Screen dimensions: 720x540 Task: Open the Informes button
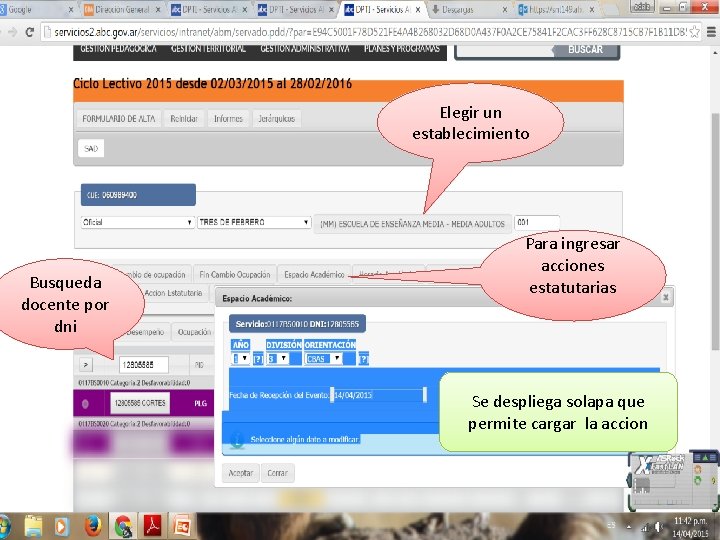228,118
